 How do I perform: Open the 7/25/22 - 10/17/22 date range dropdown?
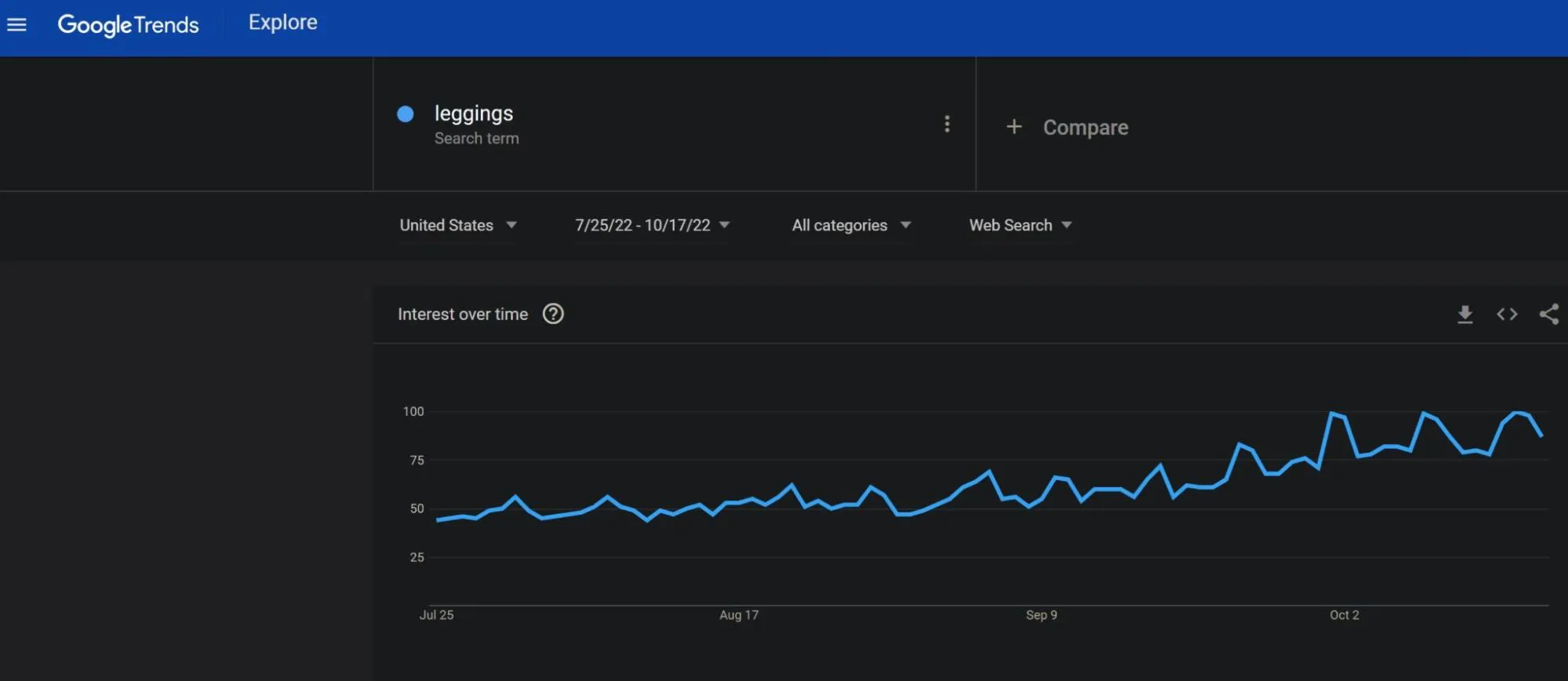pyautogui.click(x=653, y=225)
